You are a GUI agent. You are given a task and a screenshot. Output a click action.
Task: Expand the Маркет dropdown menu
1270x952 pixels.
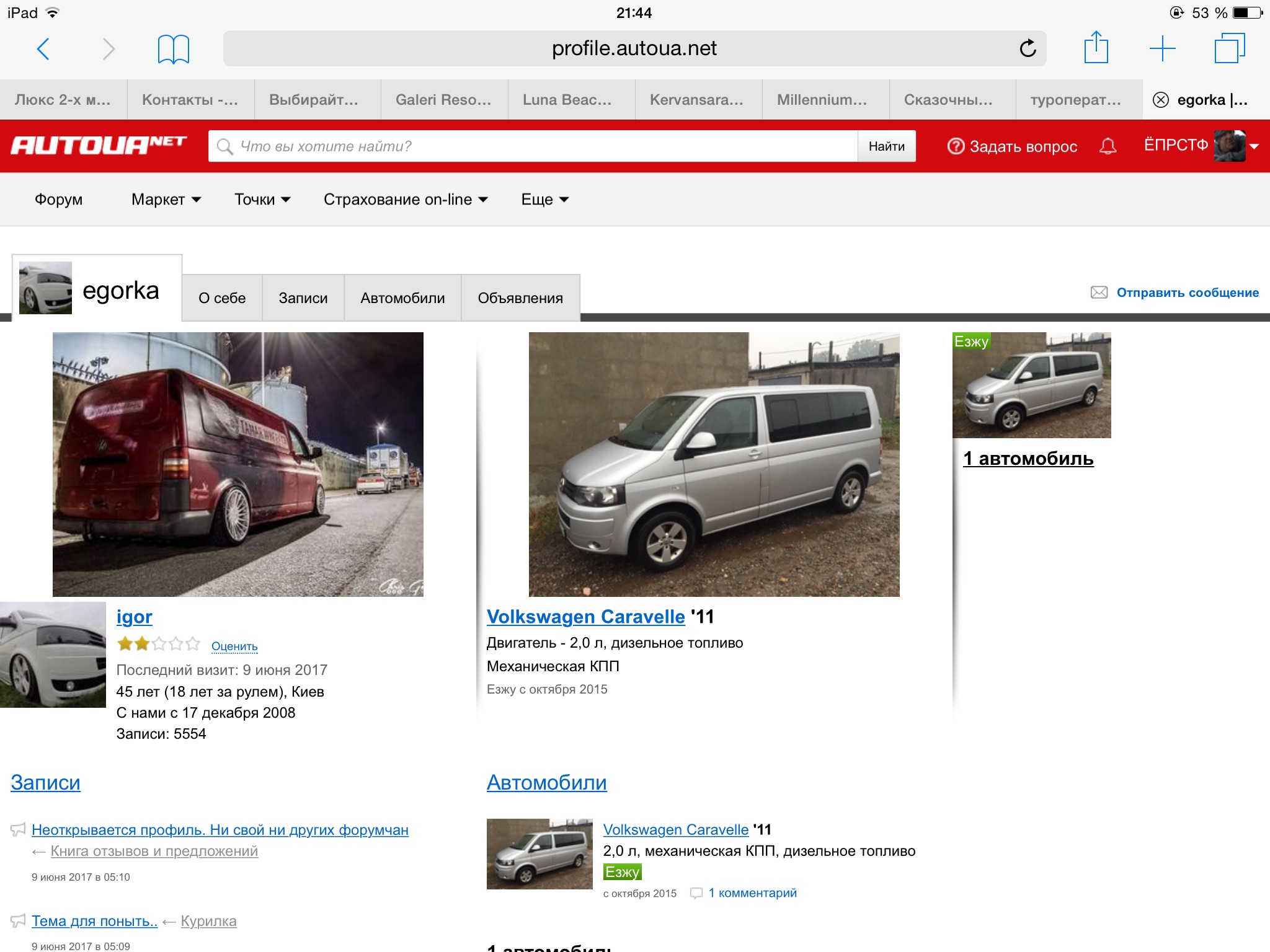point(166,200)
